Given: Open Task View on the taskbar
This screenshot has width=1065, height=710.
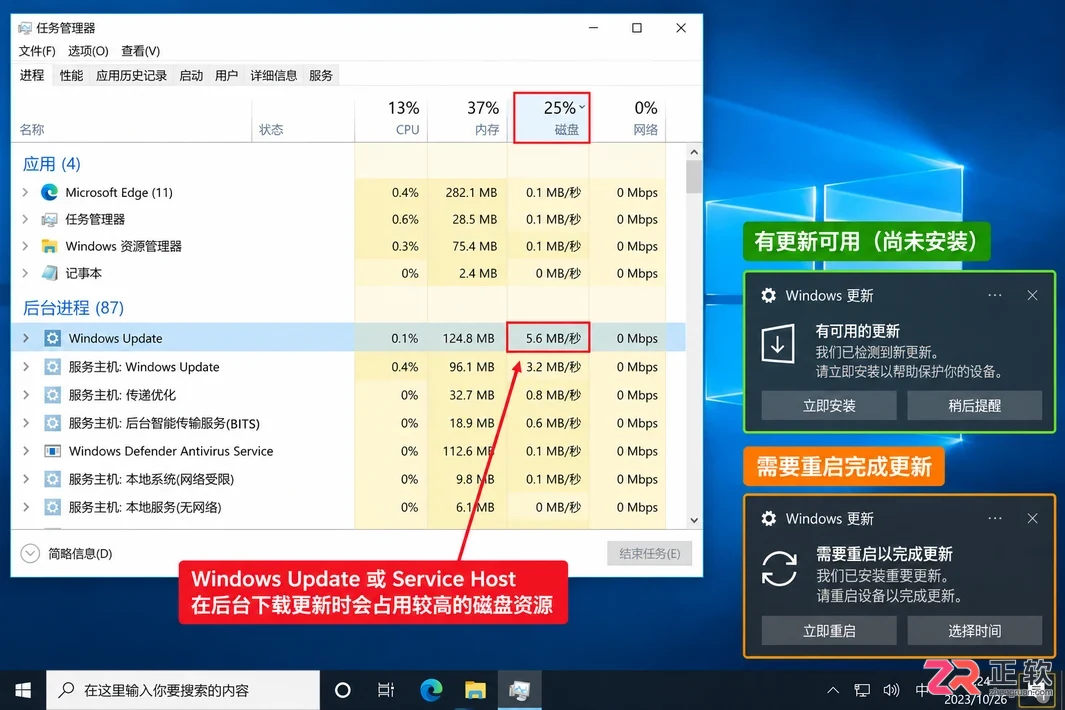Looking at the screenshot, I should click(386, 690).
